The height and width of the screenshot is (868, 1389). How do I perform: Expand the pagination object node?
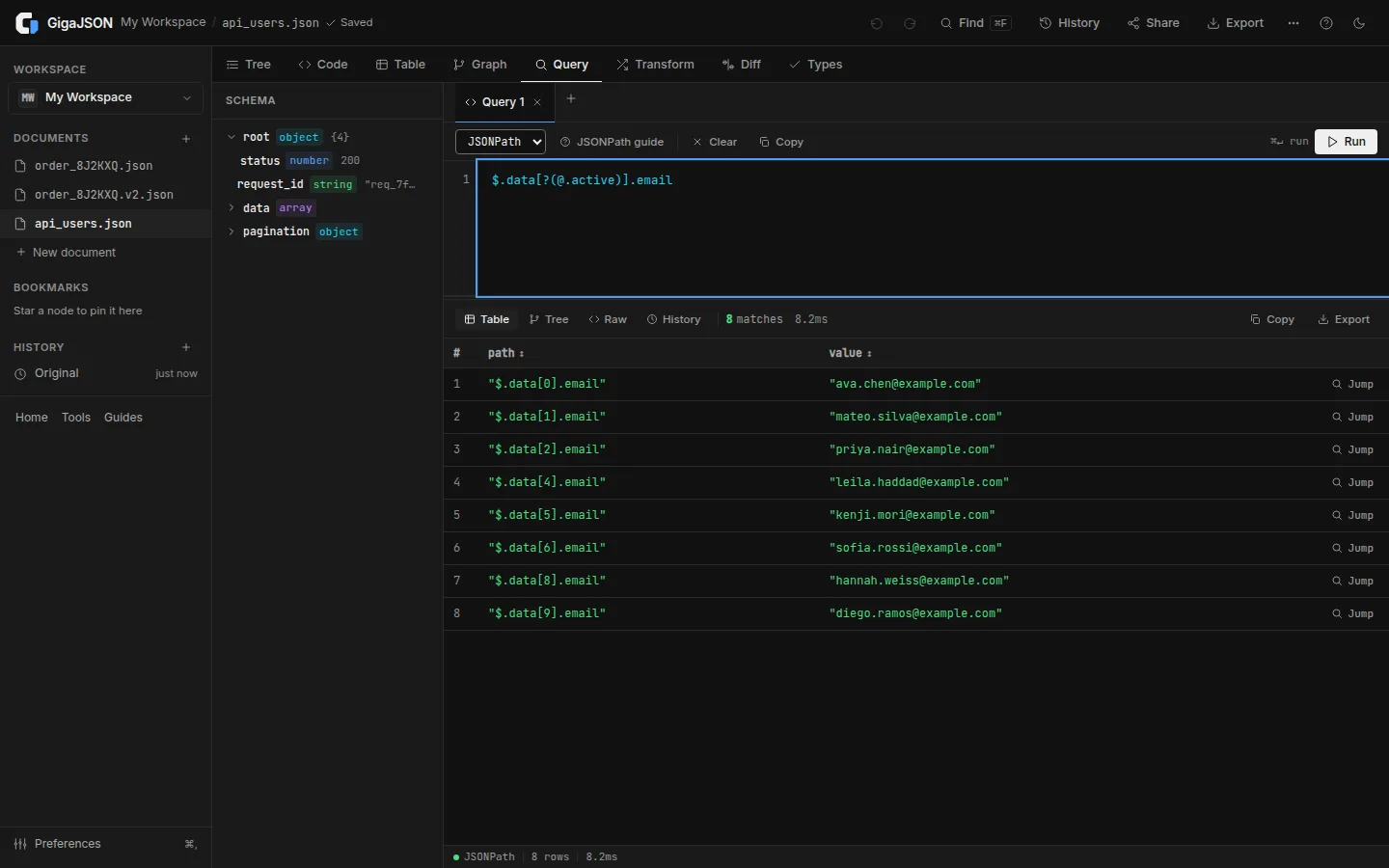point(231,231)
